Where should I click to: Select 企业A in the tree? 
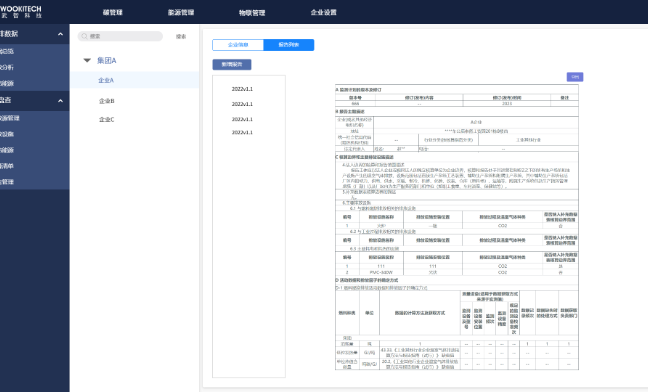(106, 80)
